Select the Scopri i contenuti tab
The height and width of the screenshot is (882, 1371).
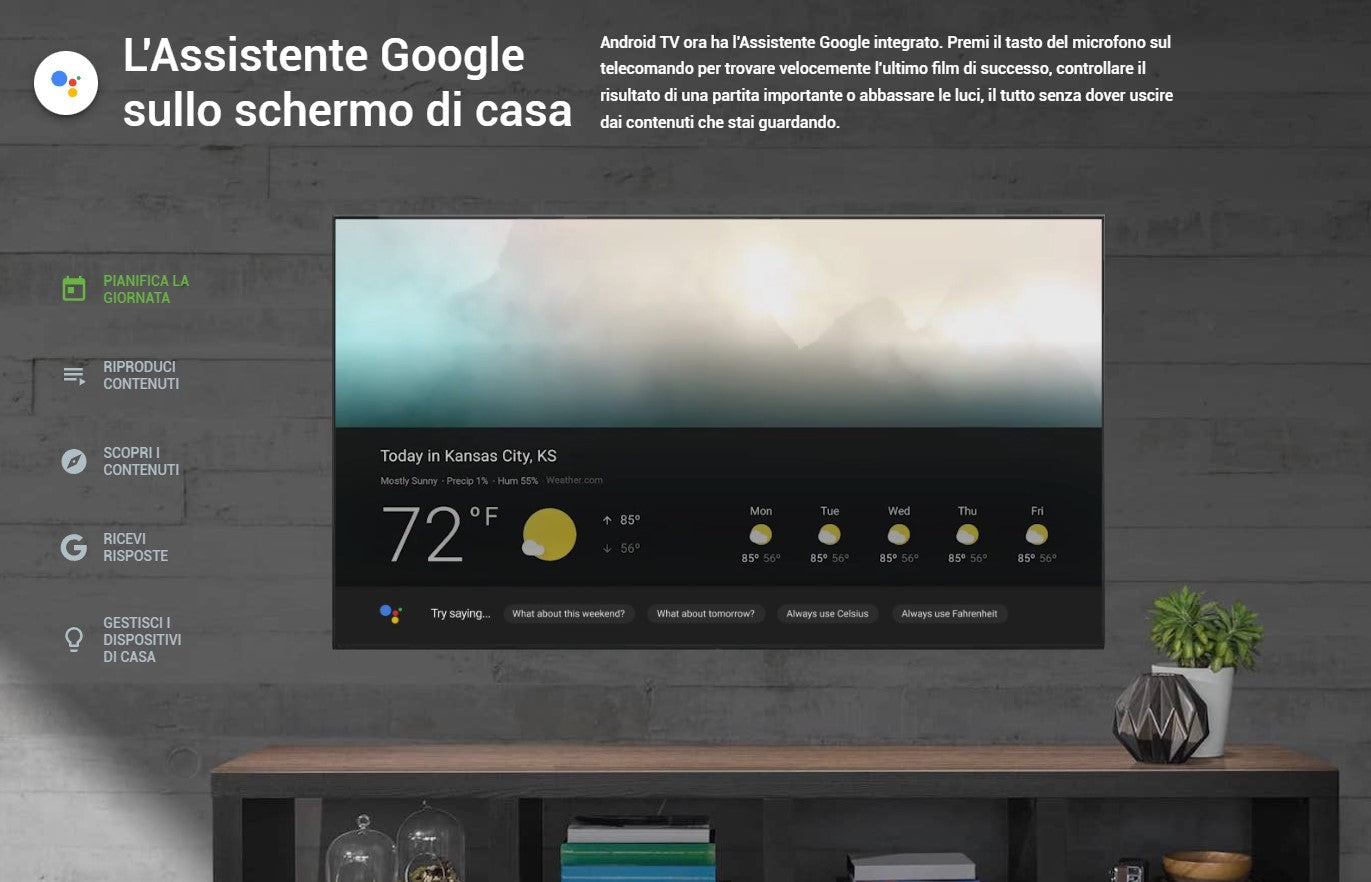click(x=141, y=461)
